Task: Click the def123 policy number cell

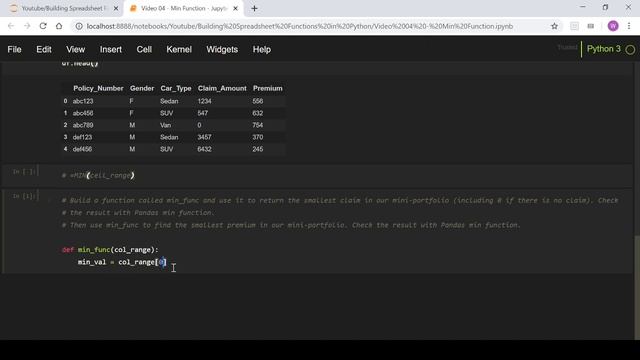Action: (x=82, y=137)
